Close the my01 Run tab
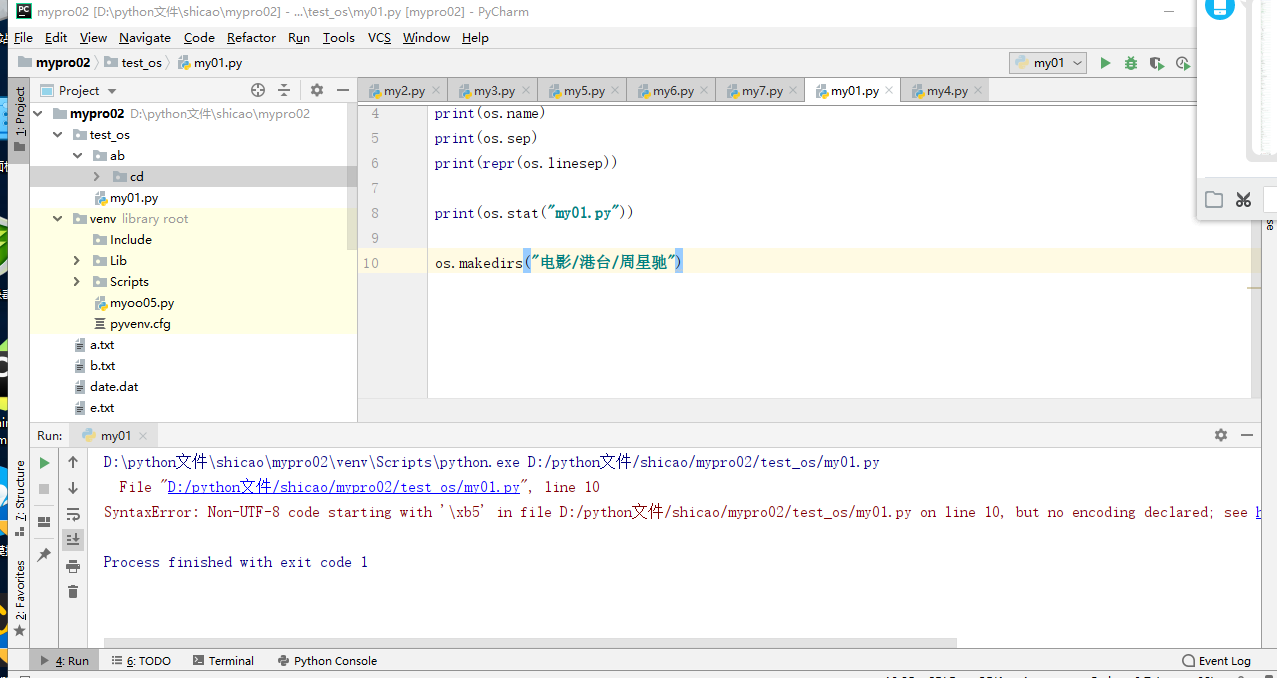The image size is (1277, 678). point(143,436)
